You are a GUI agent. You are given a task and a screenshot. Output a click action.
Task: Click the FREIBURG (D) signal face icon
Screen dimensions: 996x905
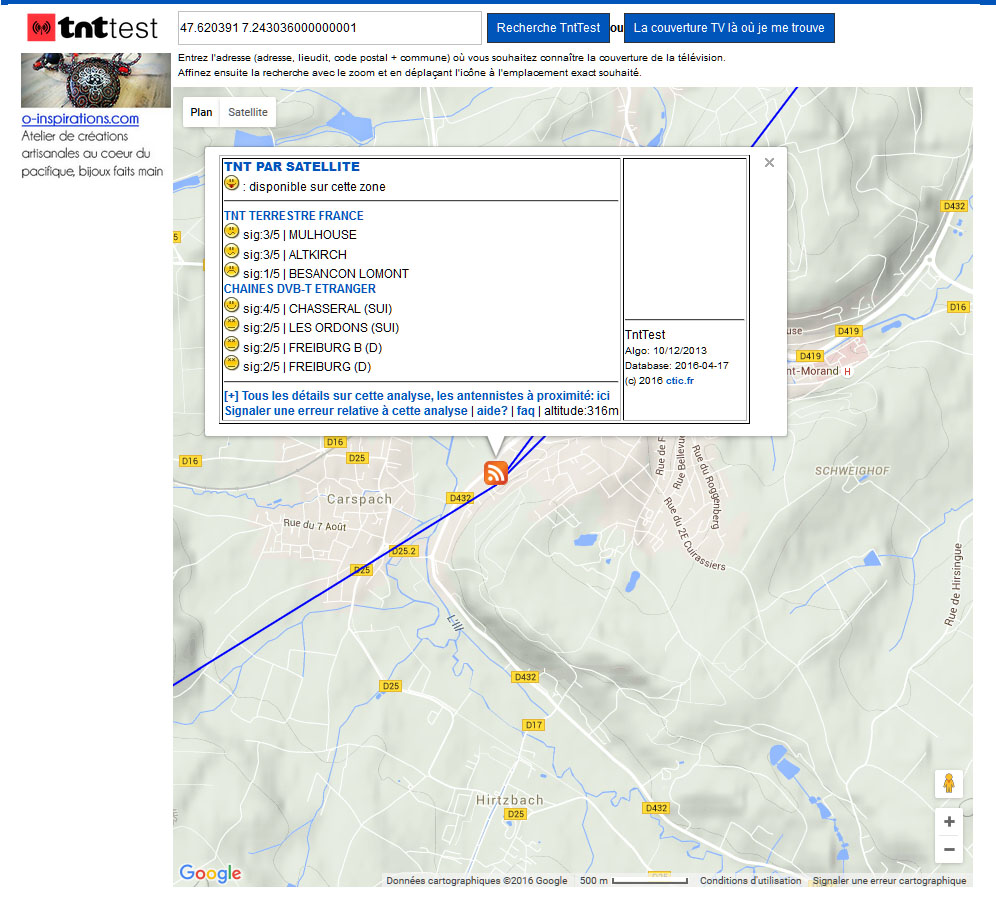point(231,363)
